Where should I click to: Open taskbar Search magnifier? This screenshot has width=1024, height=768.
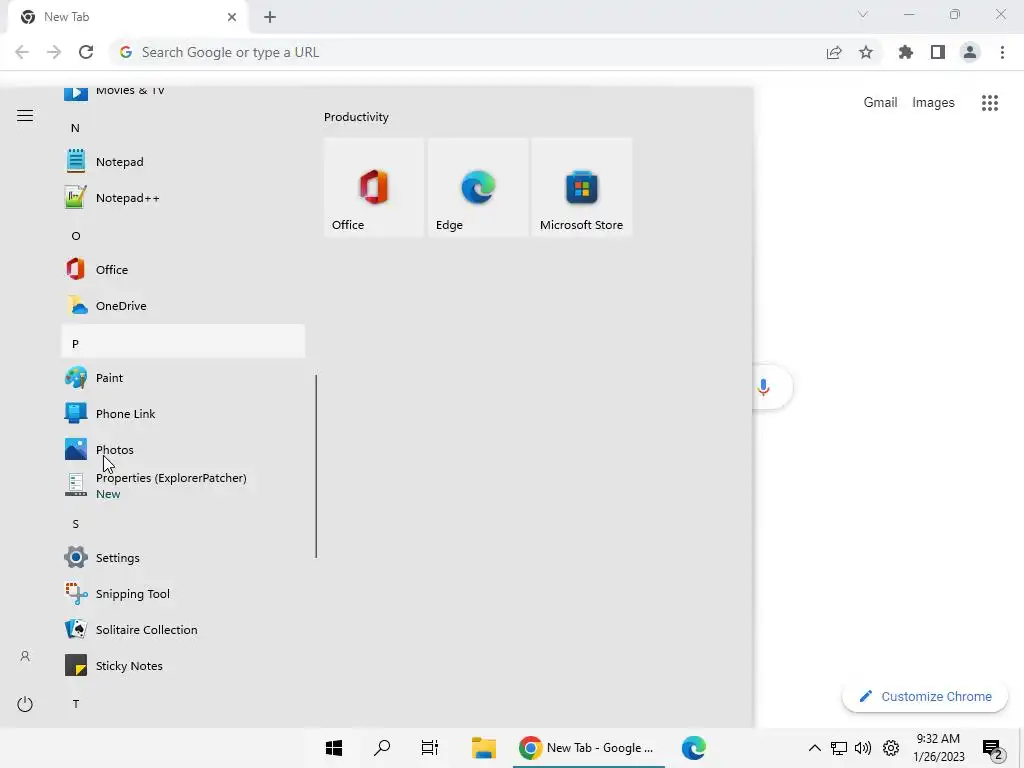click(x=382, y=748)
